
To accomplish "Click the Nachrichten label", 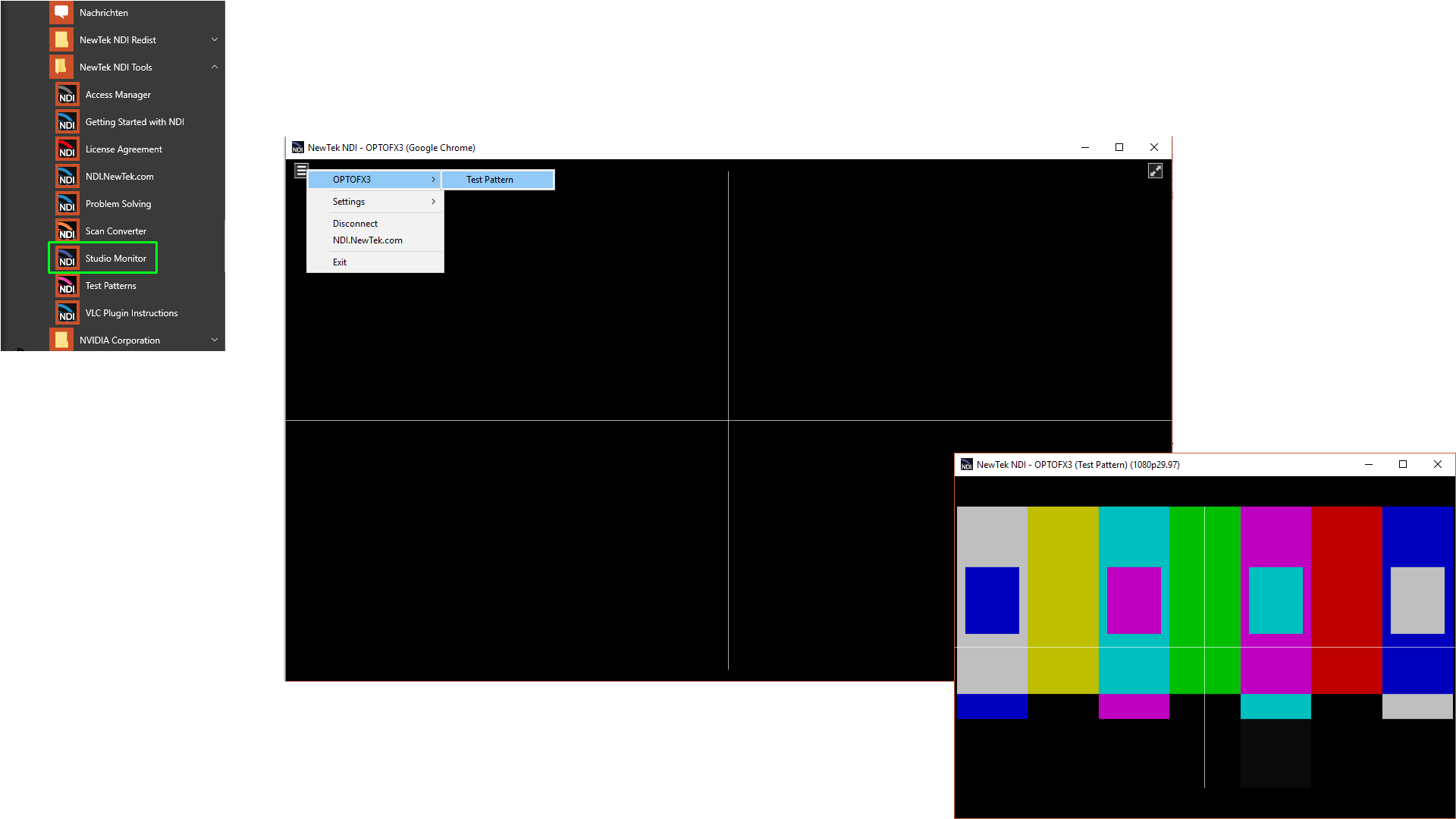I will point(104,13).
